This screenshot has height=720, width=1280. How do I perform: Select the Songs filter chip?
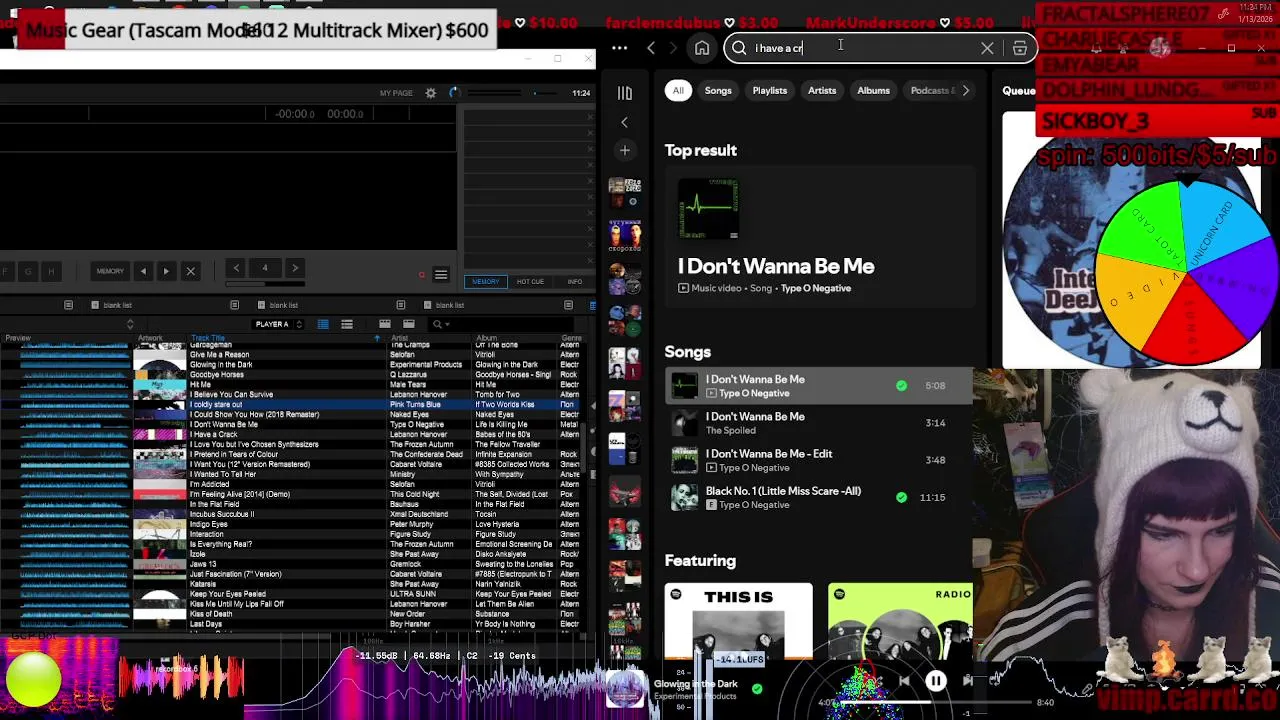(x=718, y=90)
